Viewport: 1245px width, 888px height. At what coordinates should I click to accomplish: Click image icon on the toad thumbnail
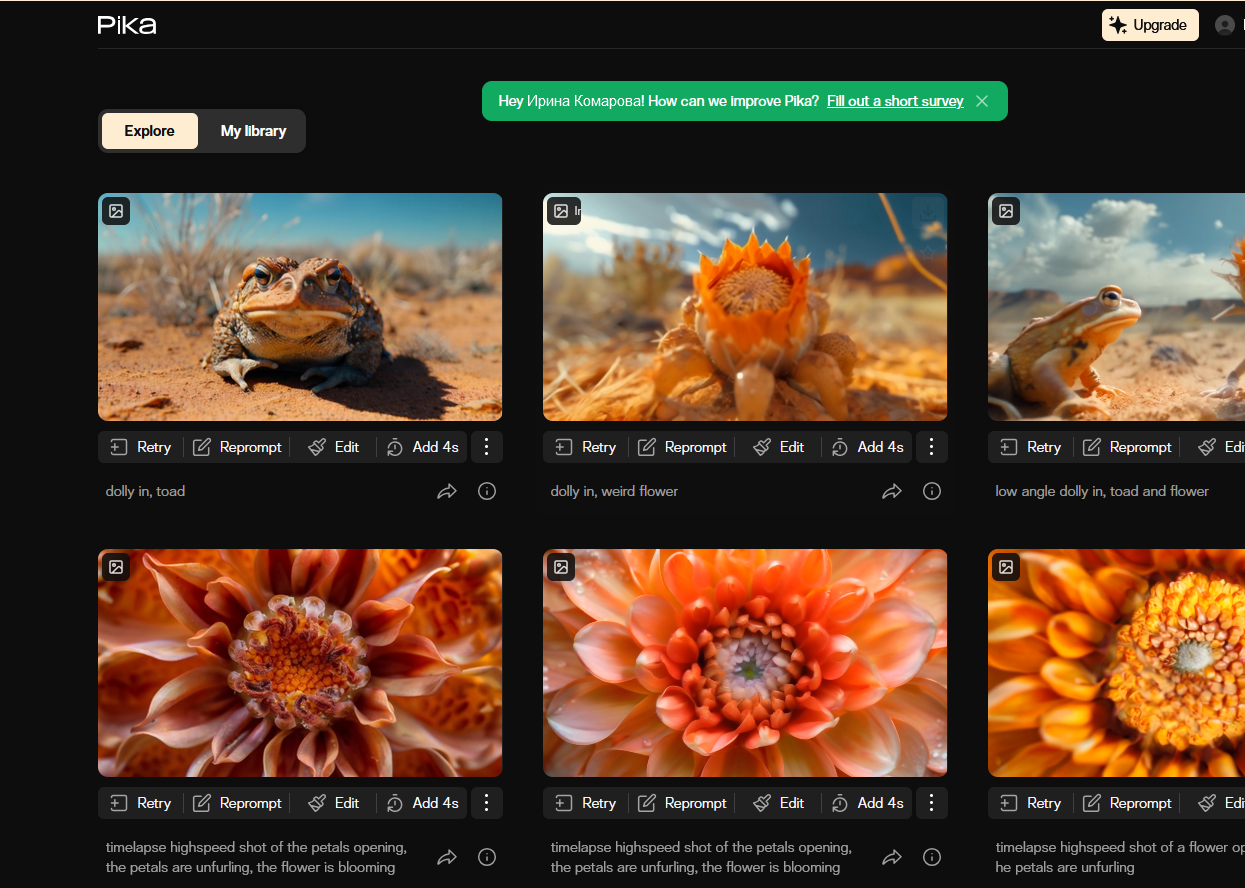coord(116,211)
